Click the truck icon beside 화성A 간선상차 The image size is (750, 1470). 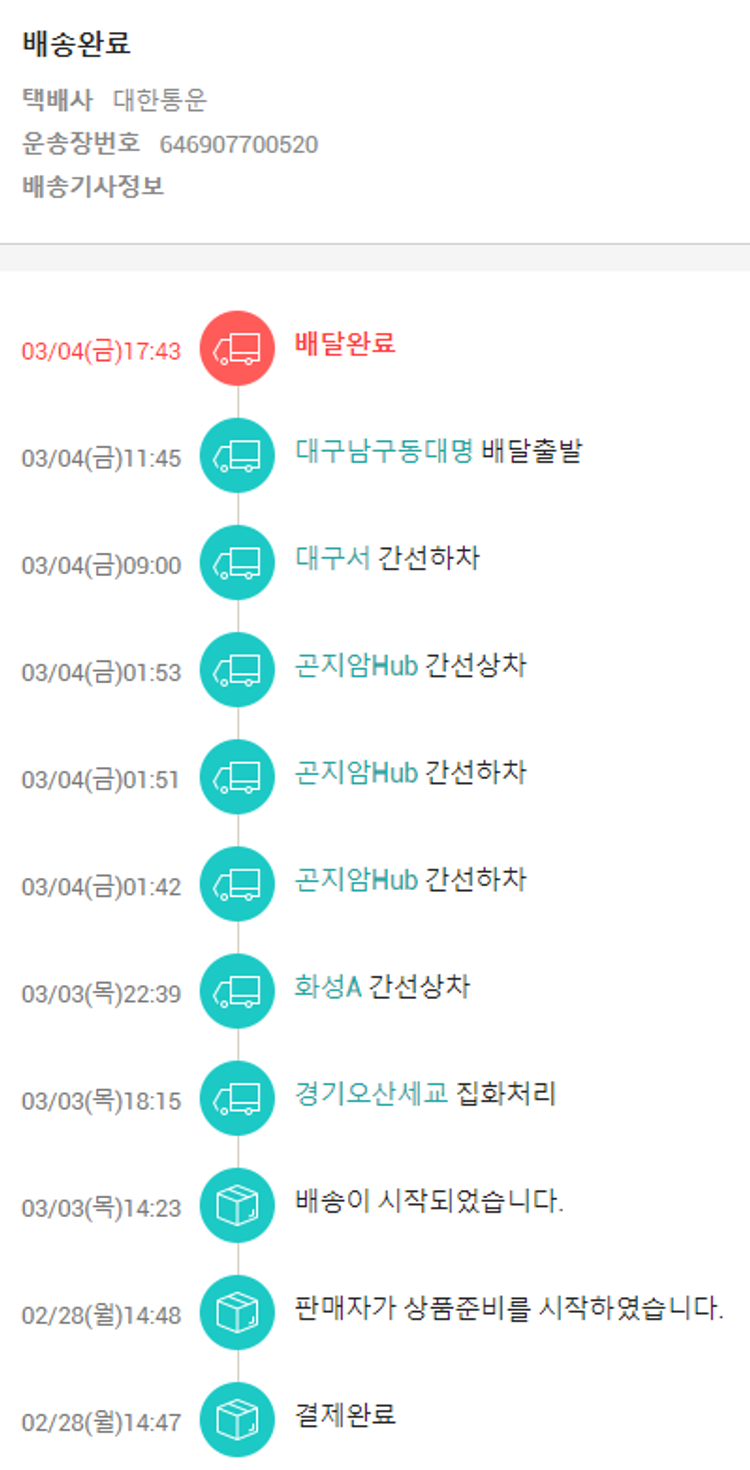coord(237,991)
